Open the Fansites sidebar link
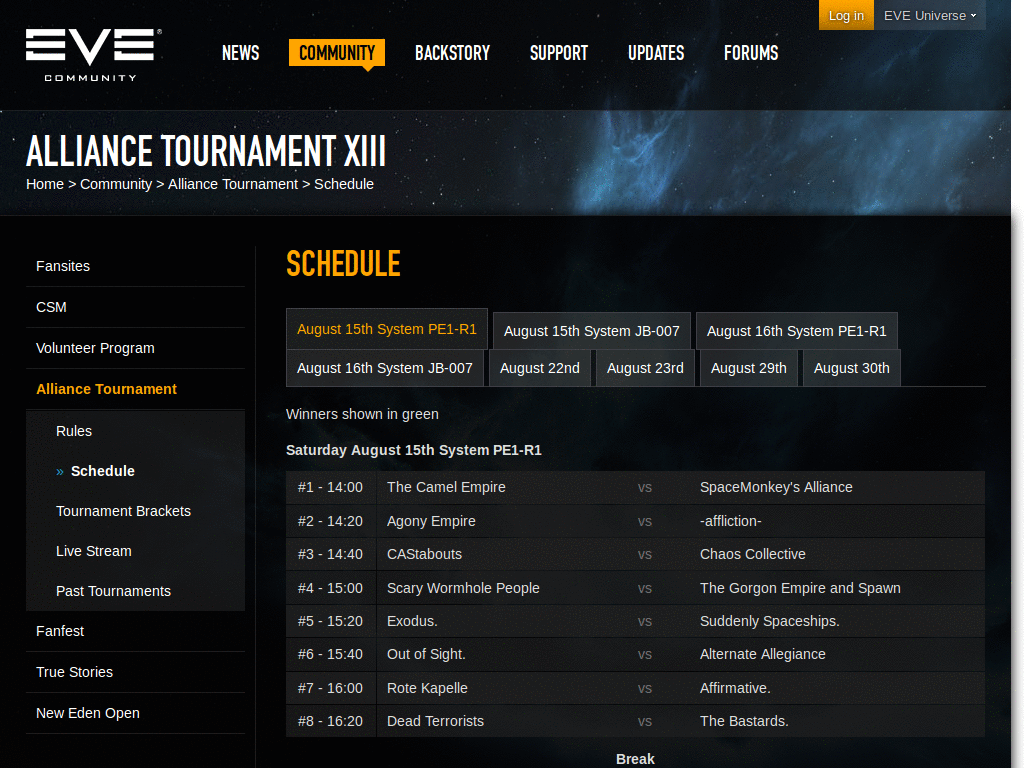The height and width of the screenshot is (768, 1024). pyautogui.click(x=62, y=266)
